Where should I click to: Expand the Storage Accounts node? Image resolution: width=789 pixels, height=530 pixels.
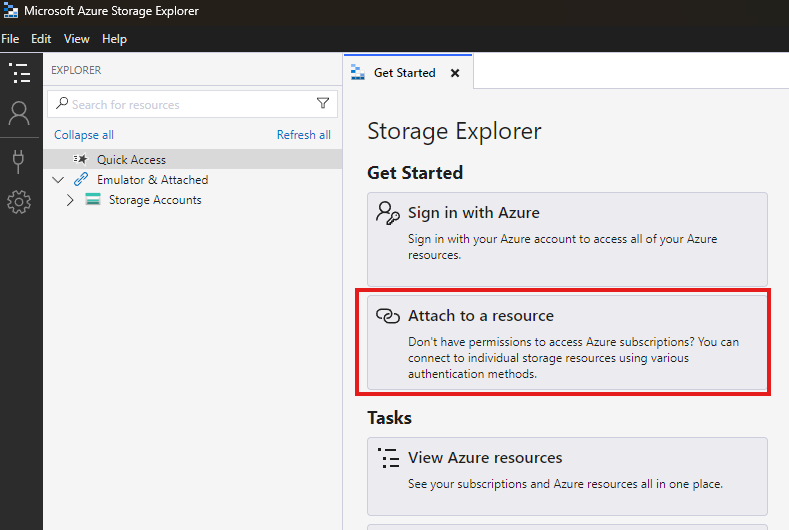coord(70,200)
